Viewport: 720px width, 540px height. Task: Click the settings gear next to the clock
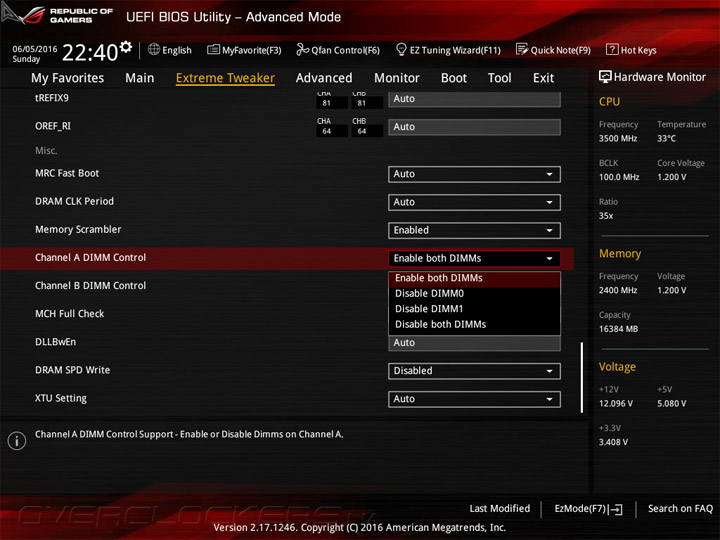[126, 46]
